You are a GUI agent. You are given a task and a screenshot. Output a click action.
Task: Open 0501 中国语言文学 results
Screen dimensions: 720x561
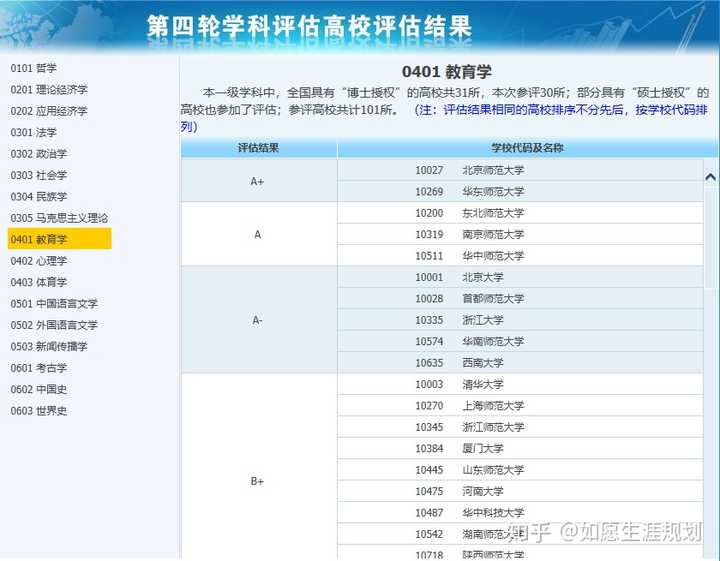click(x=54, y=304)
